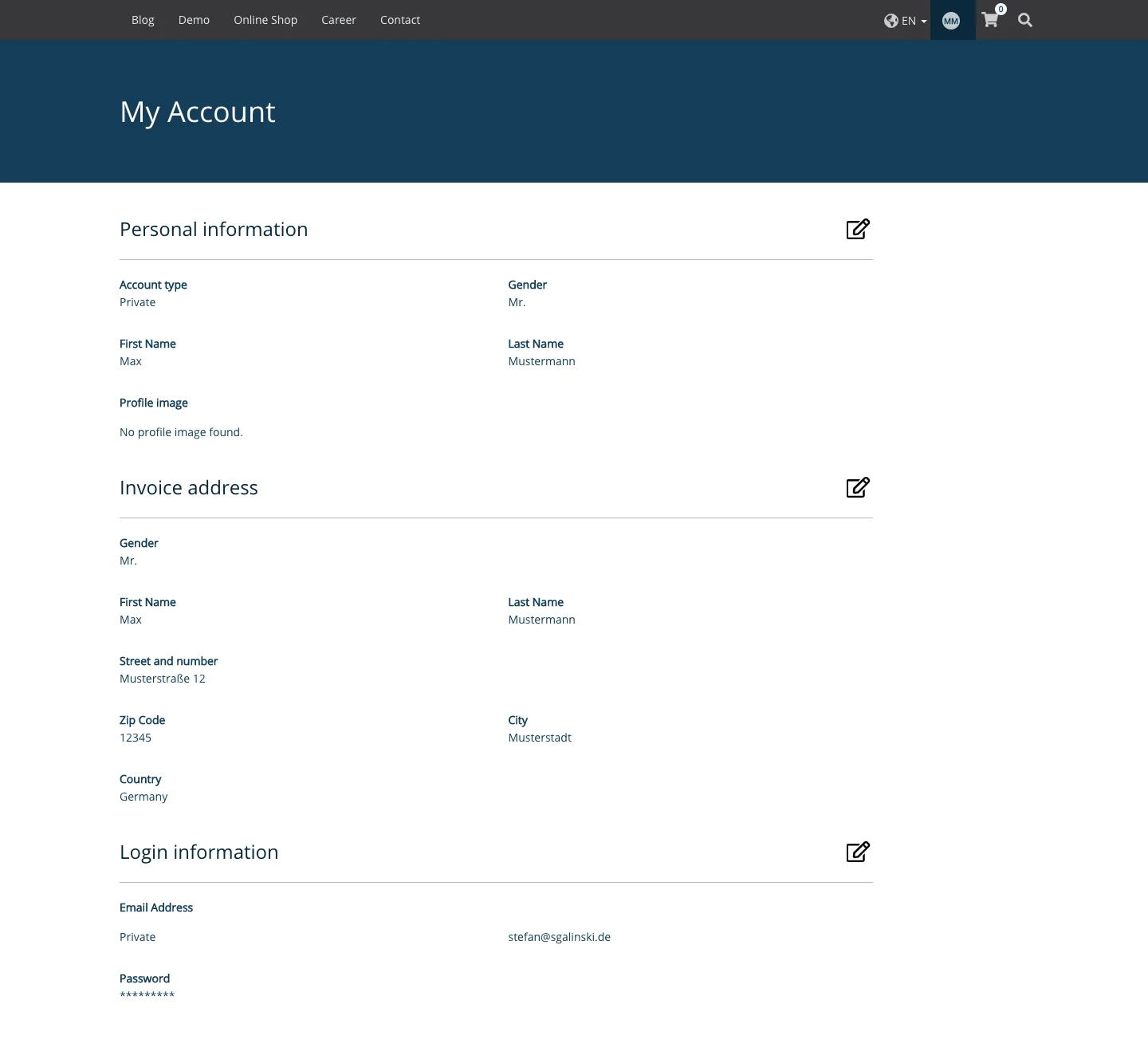
Task: Click the globe language icon
Action: click(891, 20)
